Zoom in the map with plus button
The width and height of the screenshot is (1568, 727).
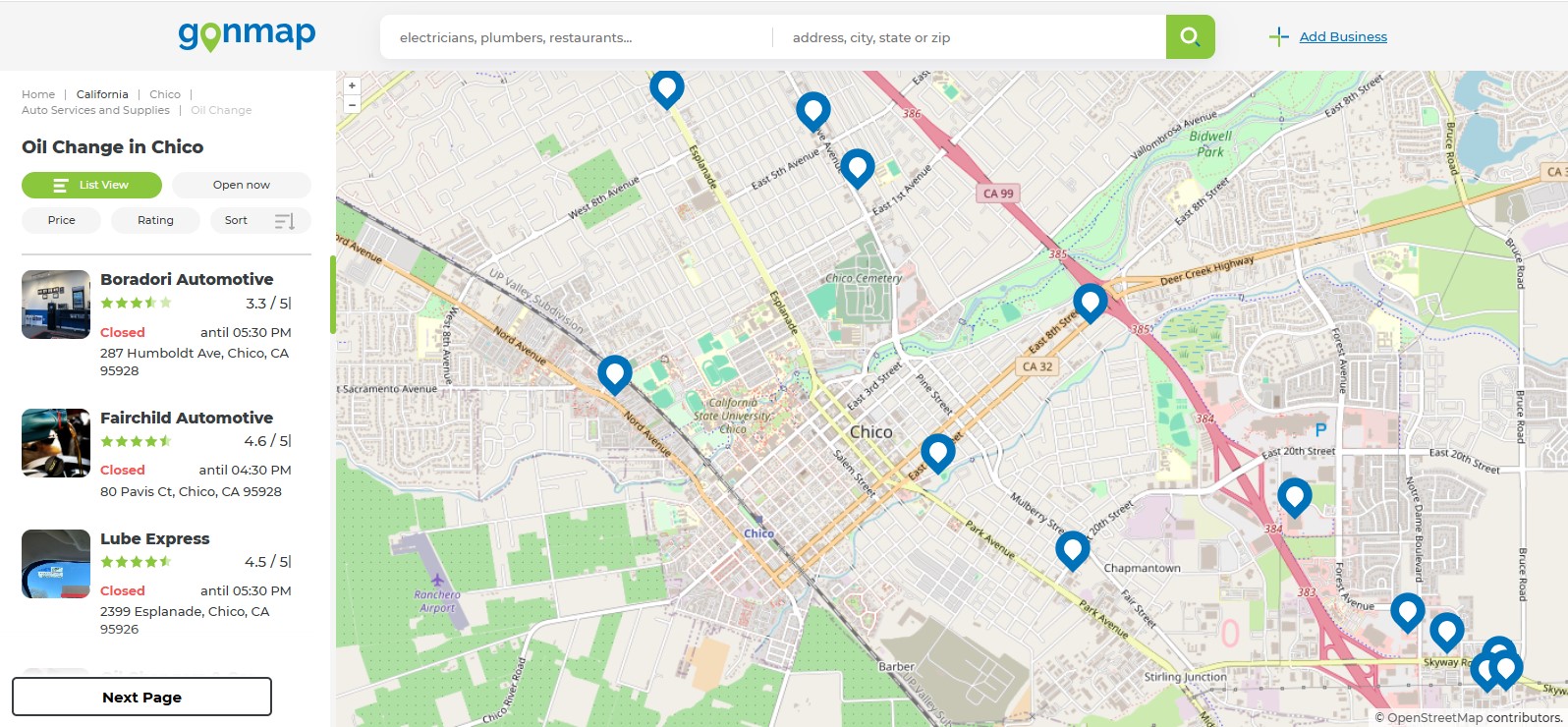352,86
